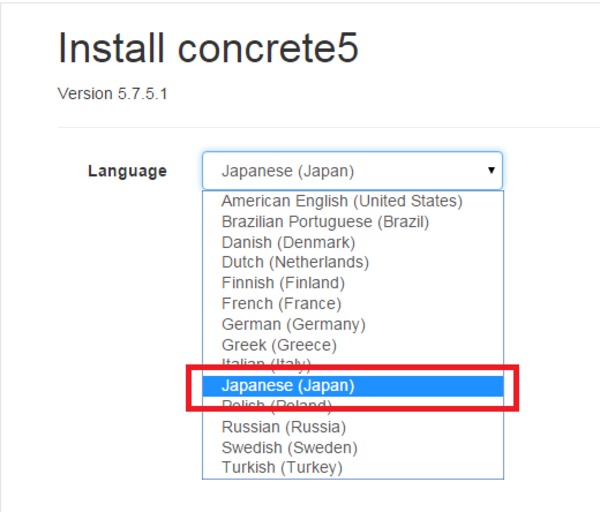Choose Russian (Russia) language

352,427
